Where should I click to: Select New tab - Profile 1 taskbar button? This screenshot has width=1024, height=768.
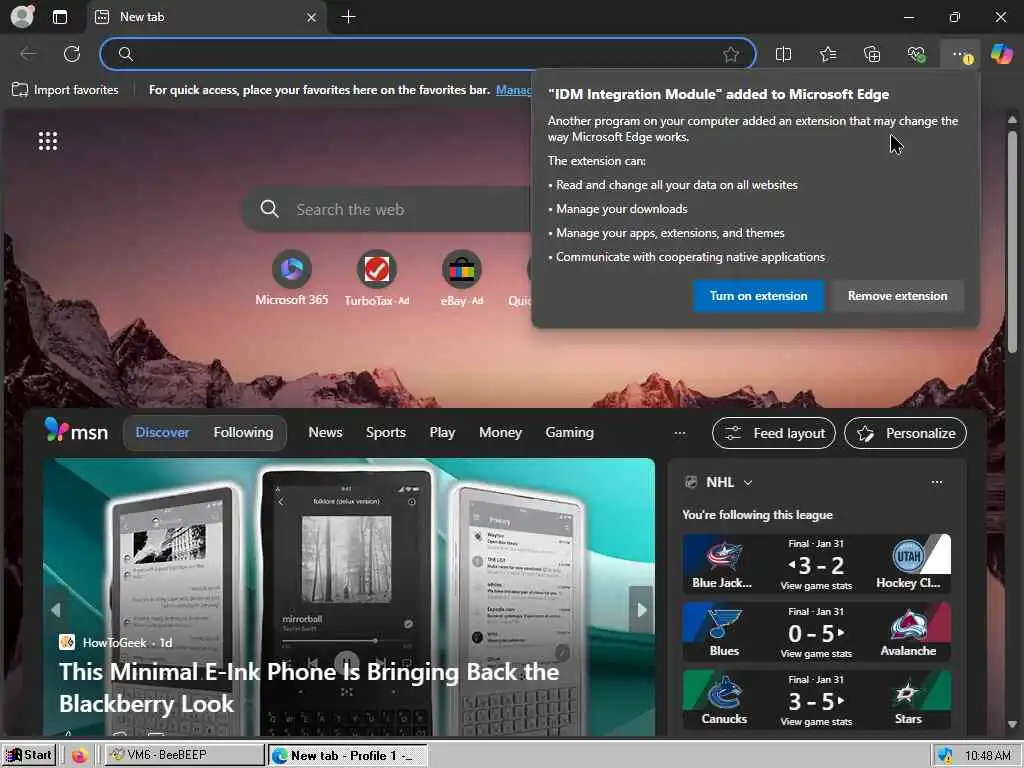(347, 756)
